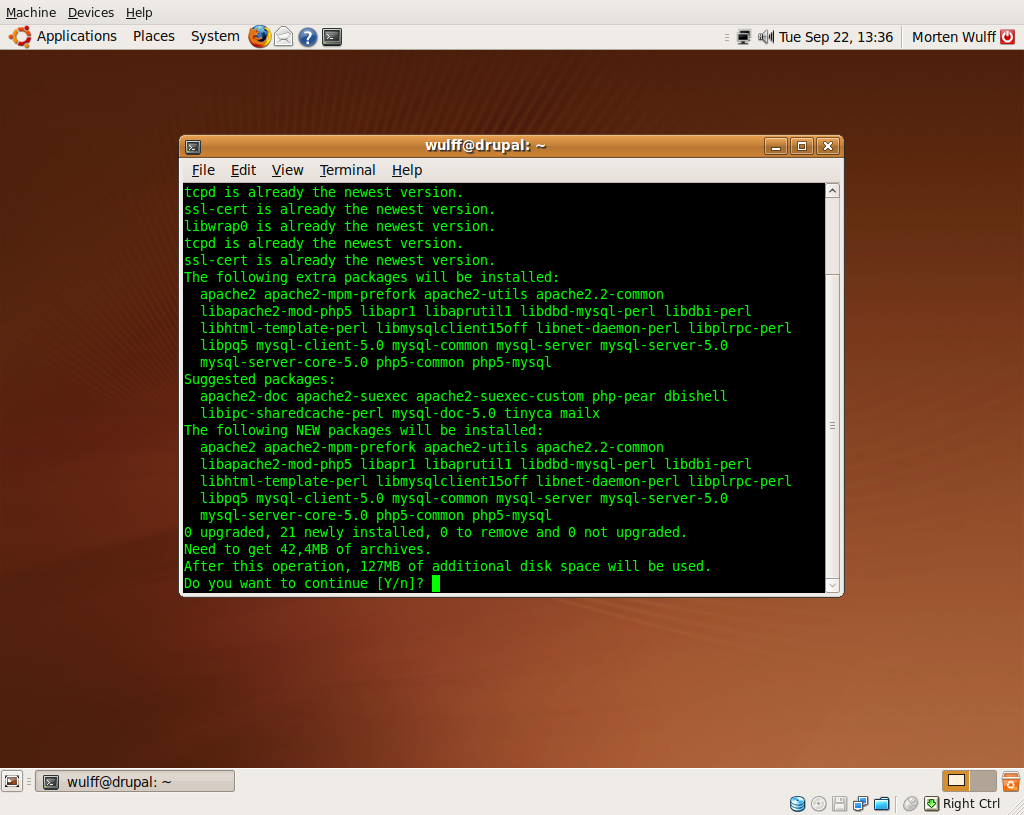This screenshot has height=815, width=1024.
Task: Open the blue question-mark Help icon
Action: pyautogui.click(x=308, y=37)
